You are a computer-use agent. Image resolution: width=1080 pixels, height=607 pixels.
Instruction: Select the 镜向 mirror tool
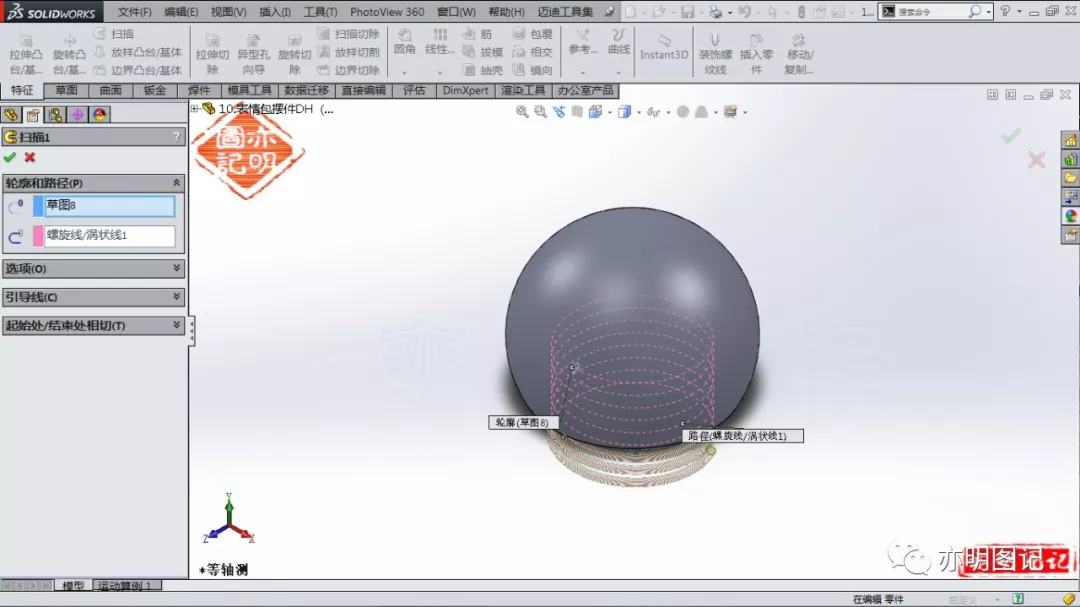pyautogui.click(x=532, y=70)
